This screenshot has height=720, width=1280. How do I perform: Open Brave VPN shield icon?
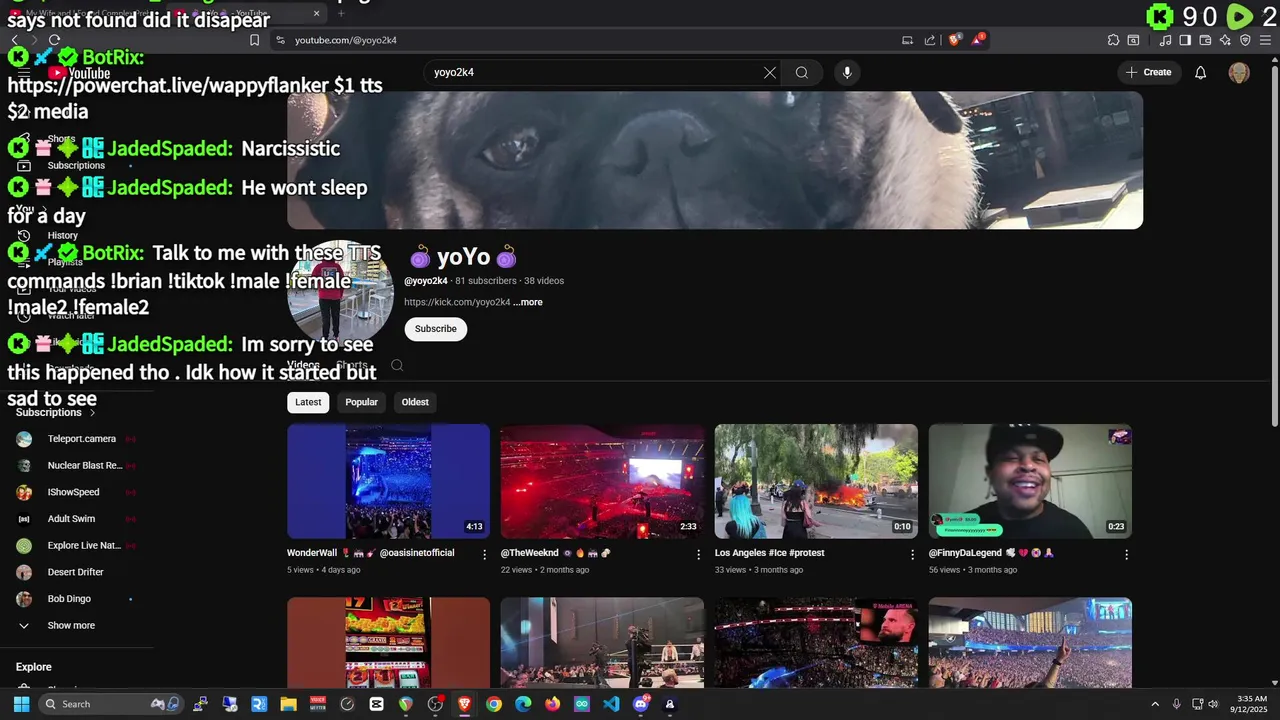pyautogui.click(x=1245, y=40)
